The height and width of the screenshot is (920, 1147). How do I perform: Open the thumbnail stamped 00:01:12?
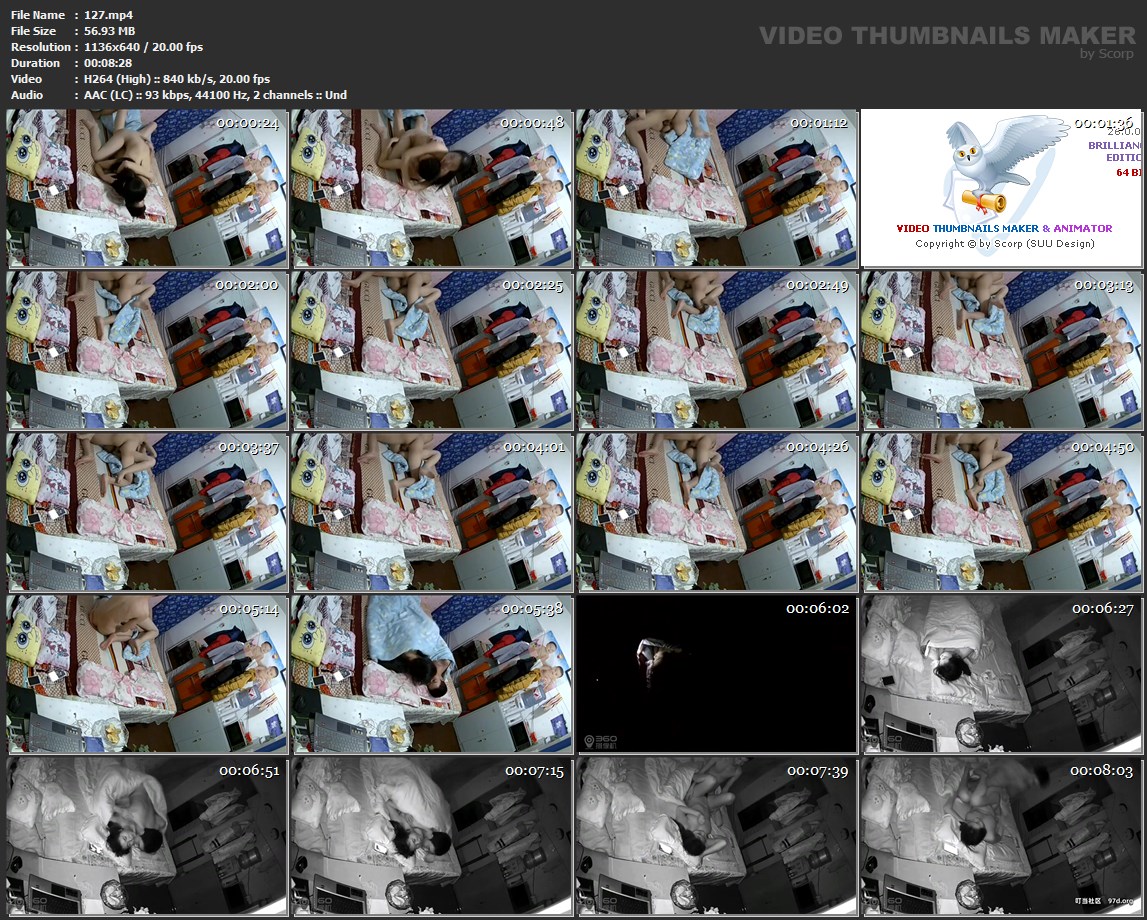click(716, 188)
